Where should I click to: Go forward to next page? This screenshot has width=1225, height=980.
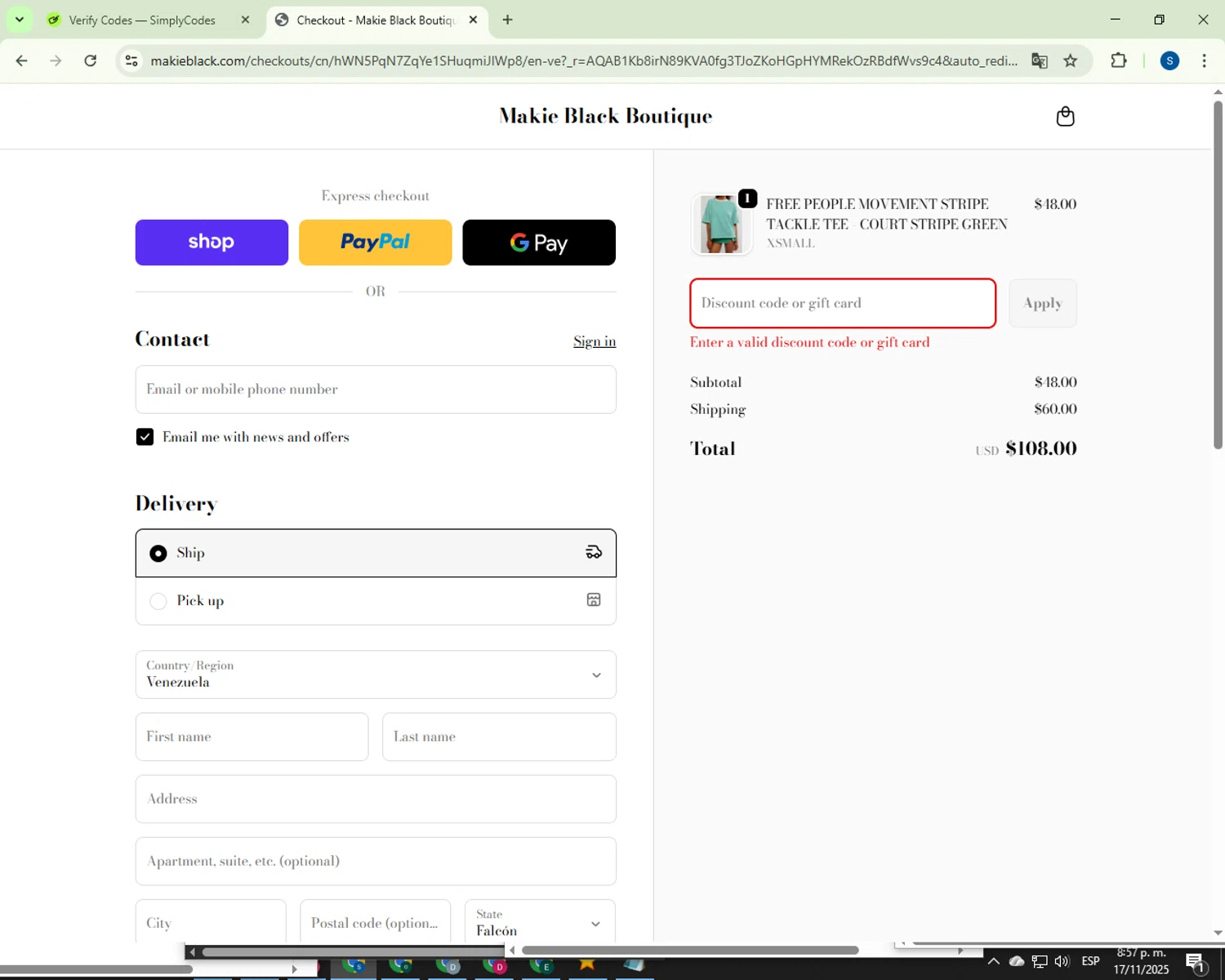pos(56,60)
